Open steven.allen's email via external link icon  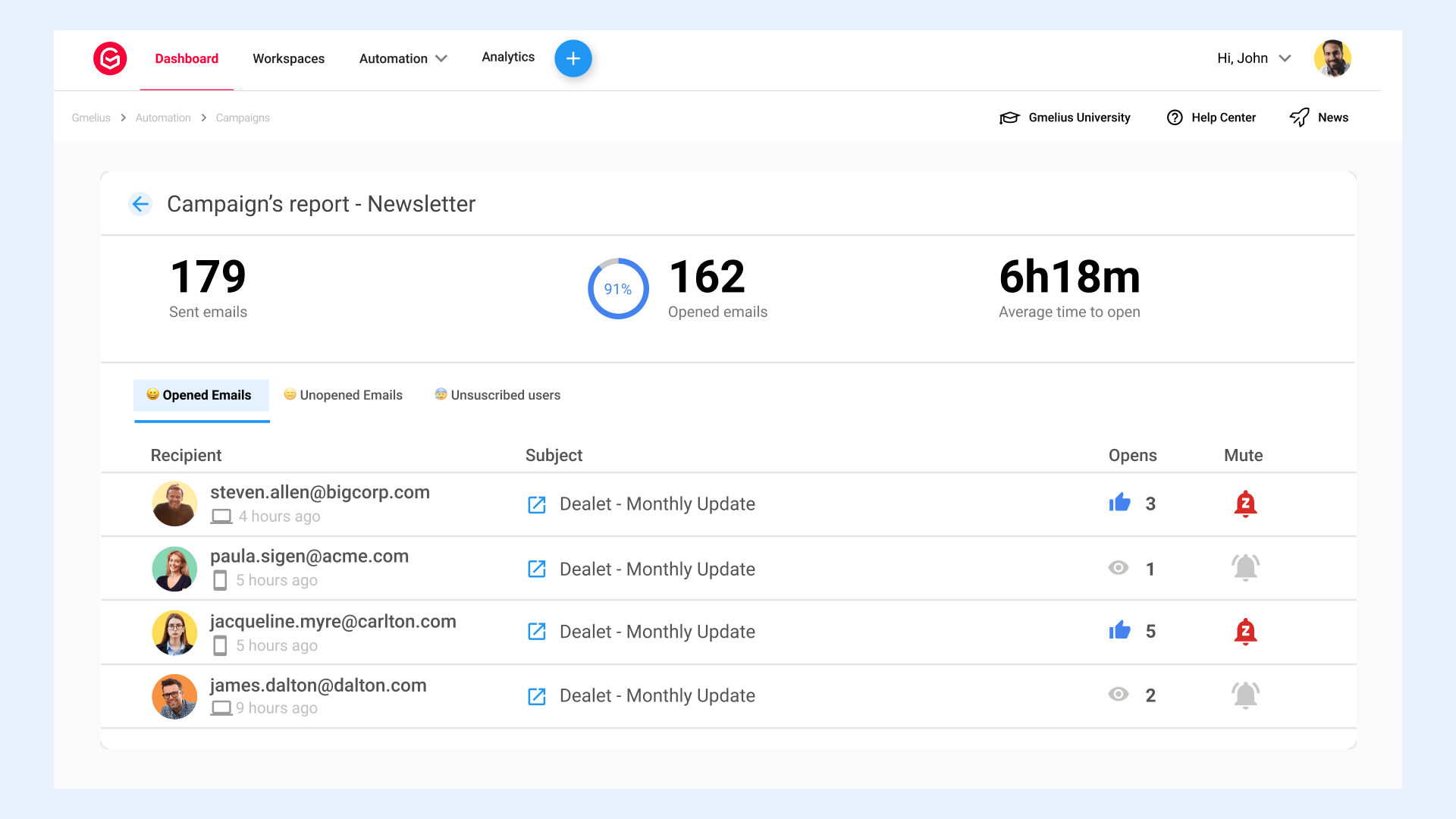[x=537, y=504]
